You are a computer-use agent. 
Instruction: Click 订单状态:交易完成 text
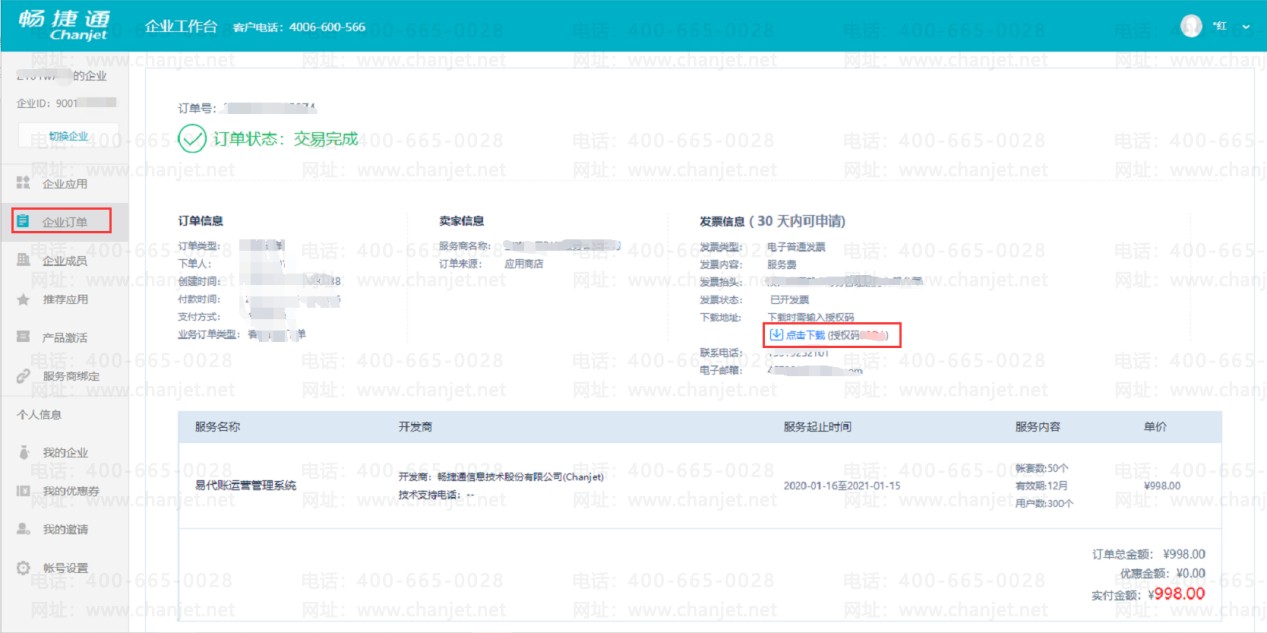pyautogui.click(x=286, y=139)
